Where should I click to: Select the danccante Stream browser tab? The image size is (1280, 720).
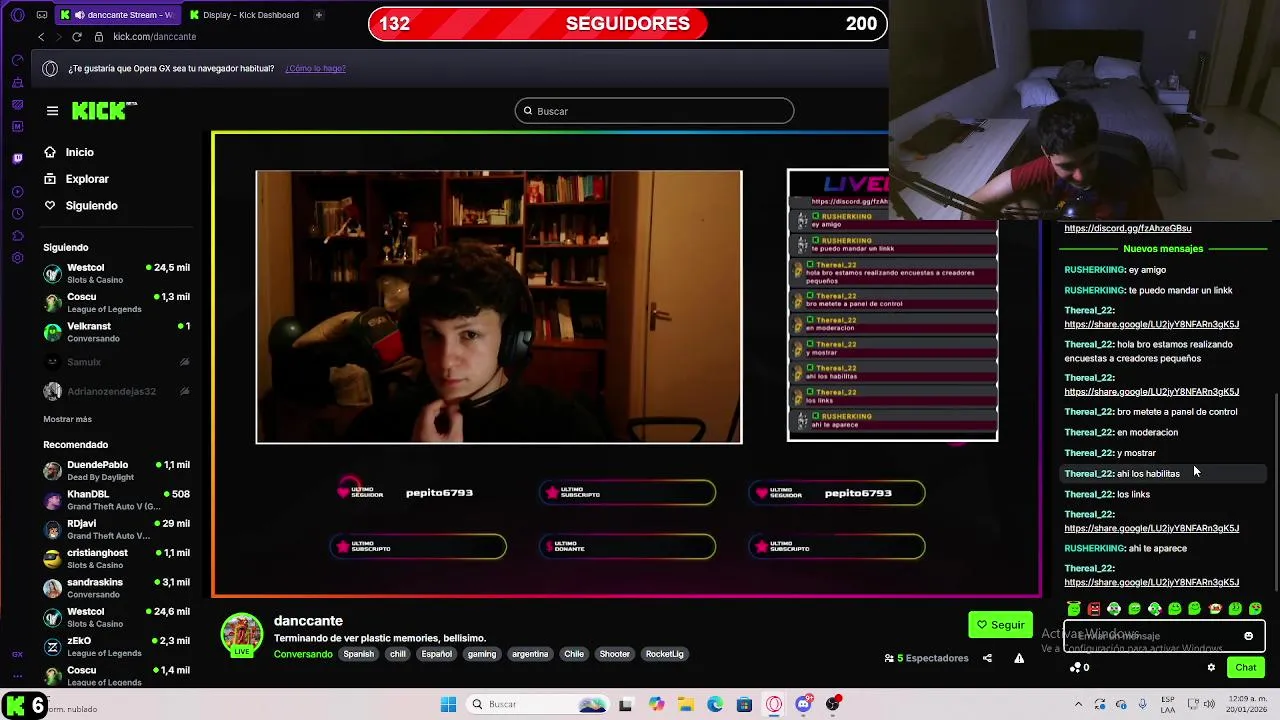[x=117, y=15]
